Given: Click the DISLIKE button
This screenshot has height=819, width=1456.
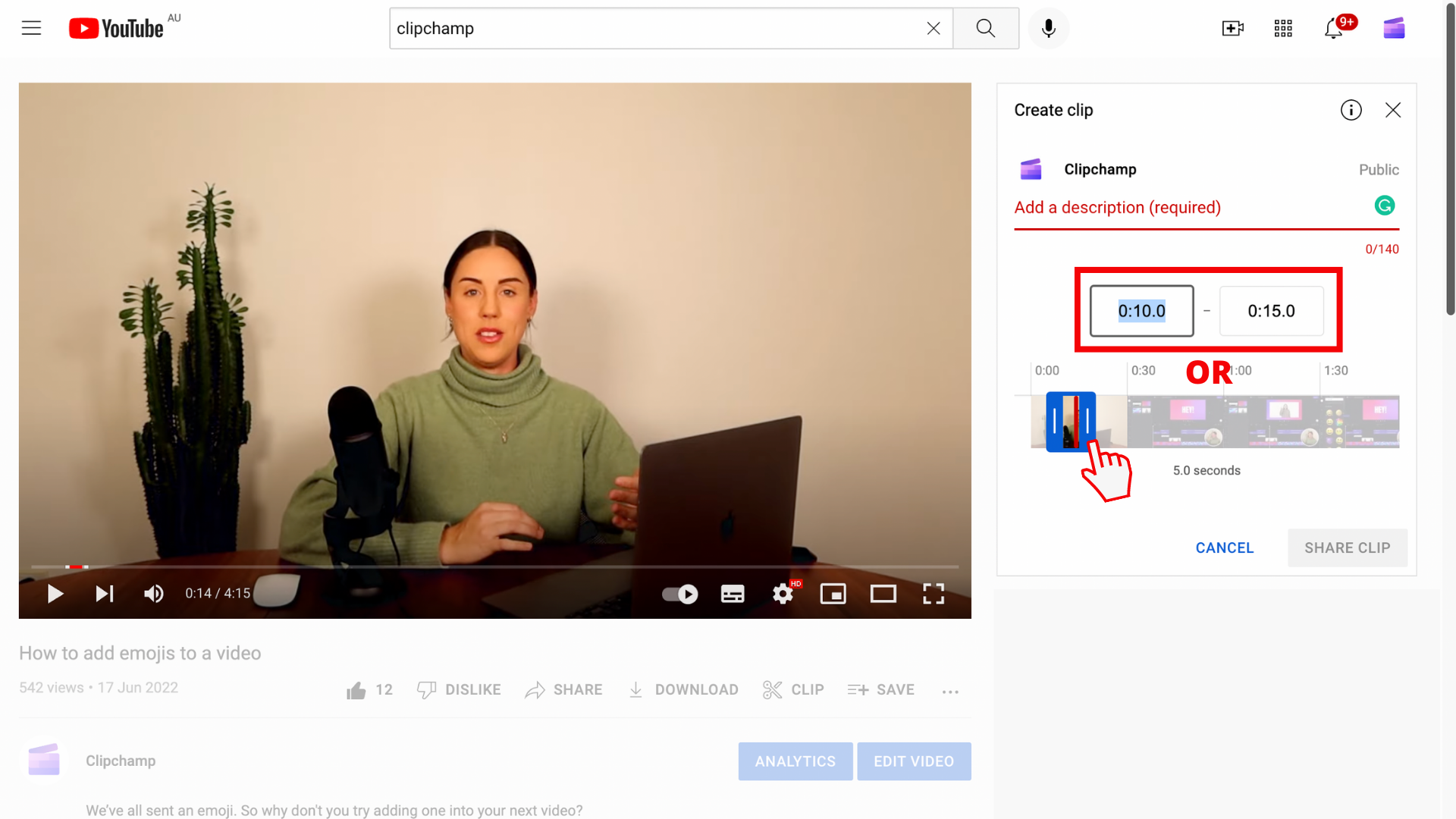Looking at the screenshot, I should (459, 690).
